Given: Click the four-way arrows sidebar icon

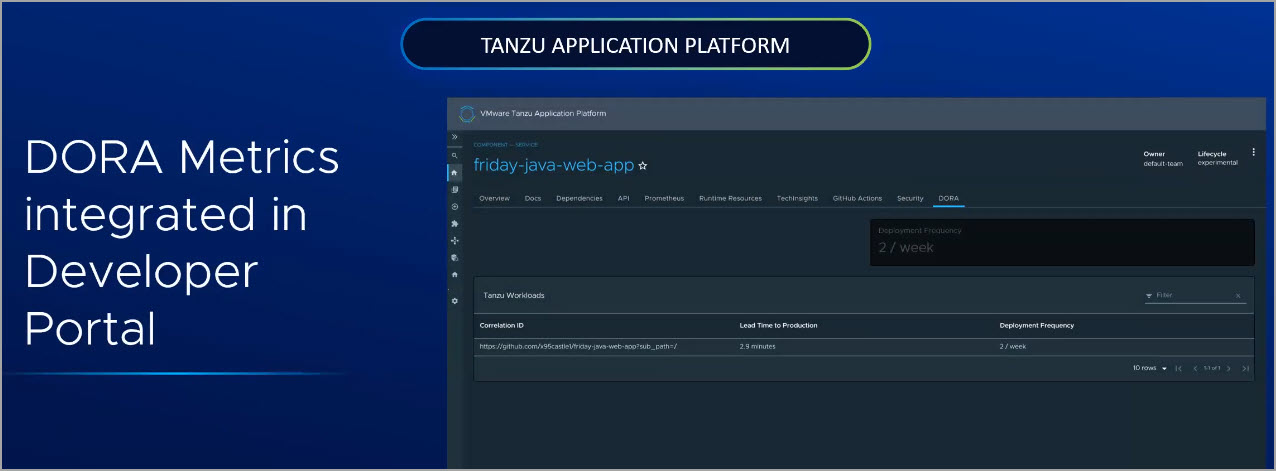Looking at the screenshot, I should tap(454, 240).
